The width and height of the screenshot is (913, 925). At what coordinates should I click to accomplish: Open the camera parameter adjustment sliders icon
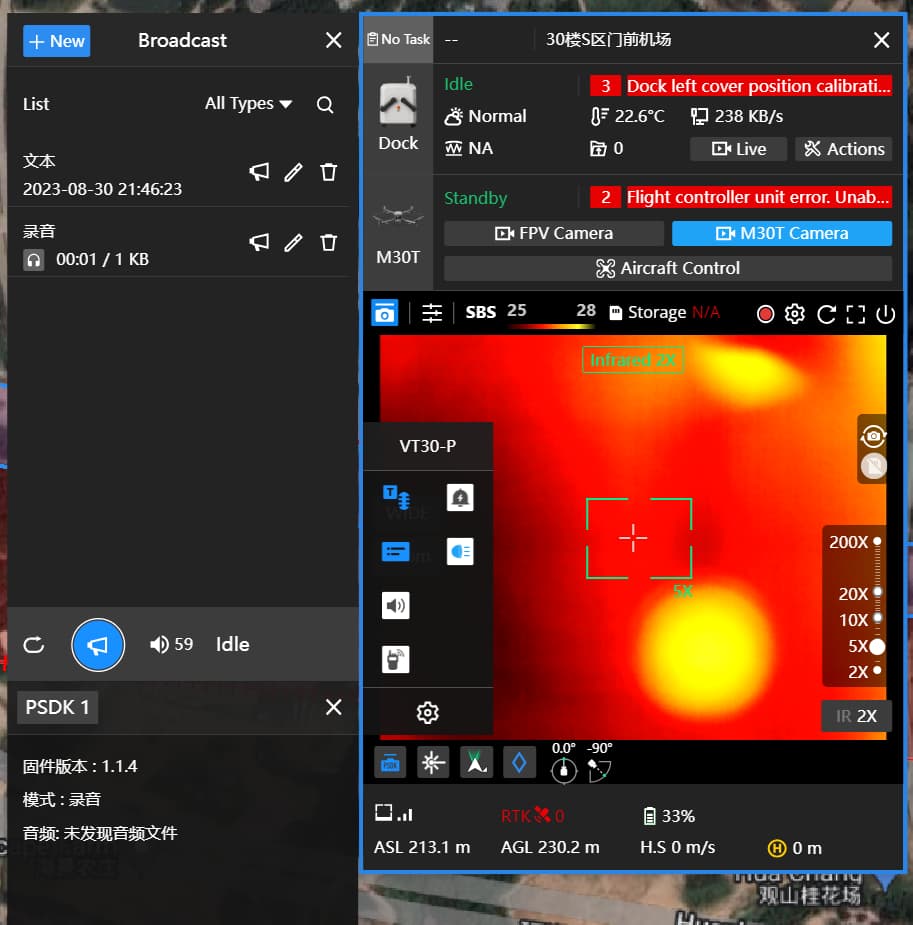(x=432, y=313)
